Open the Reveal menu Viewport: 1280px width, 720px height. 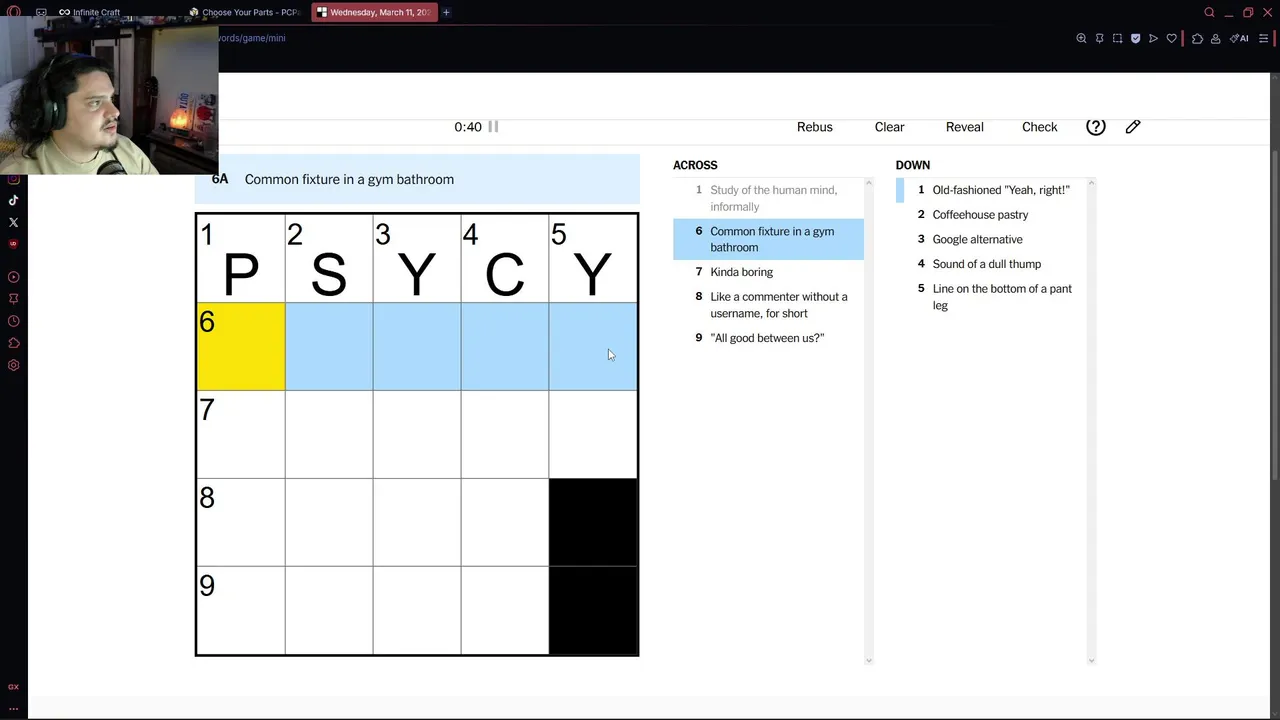pos(965,127)
